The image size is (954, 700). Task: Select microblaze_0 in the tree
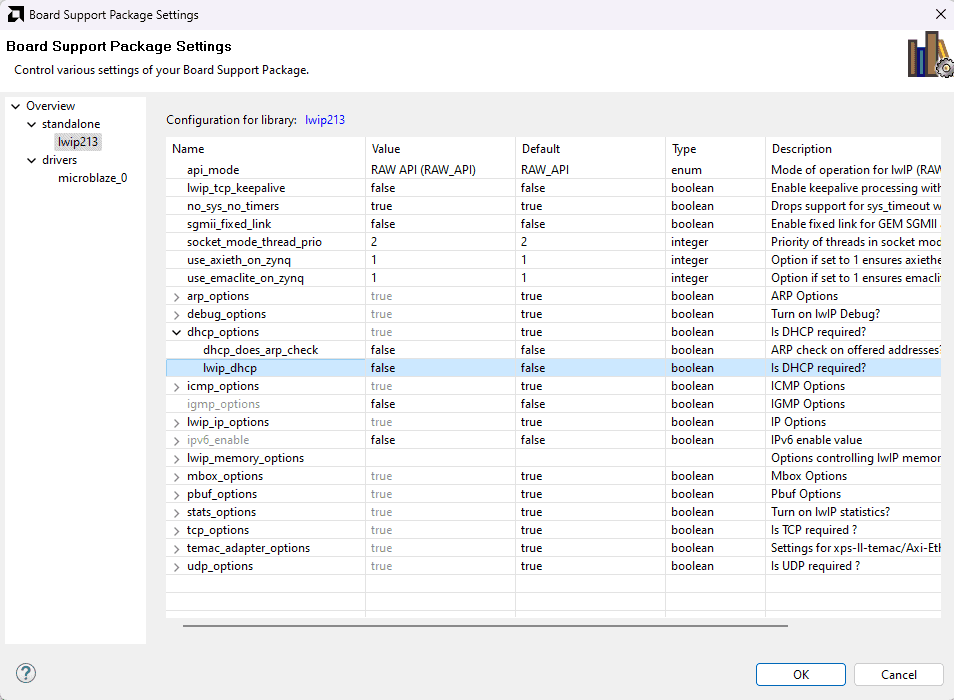click(x=92, y=178)
